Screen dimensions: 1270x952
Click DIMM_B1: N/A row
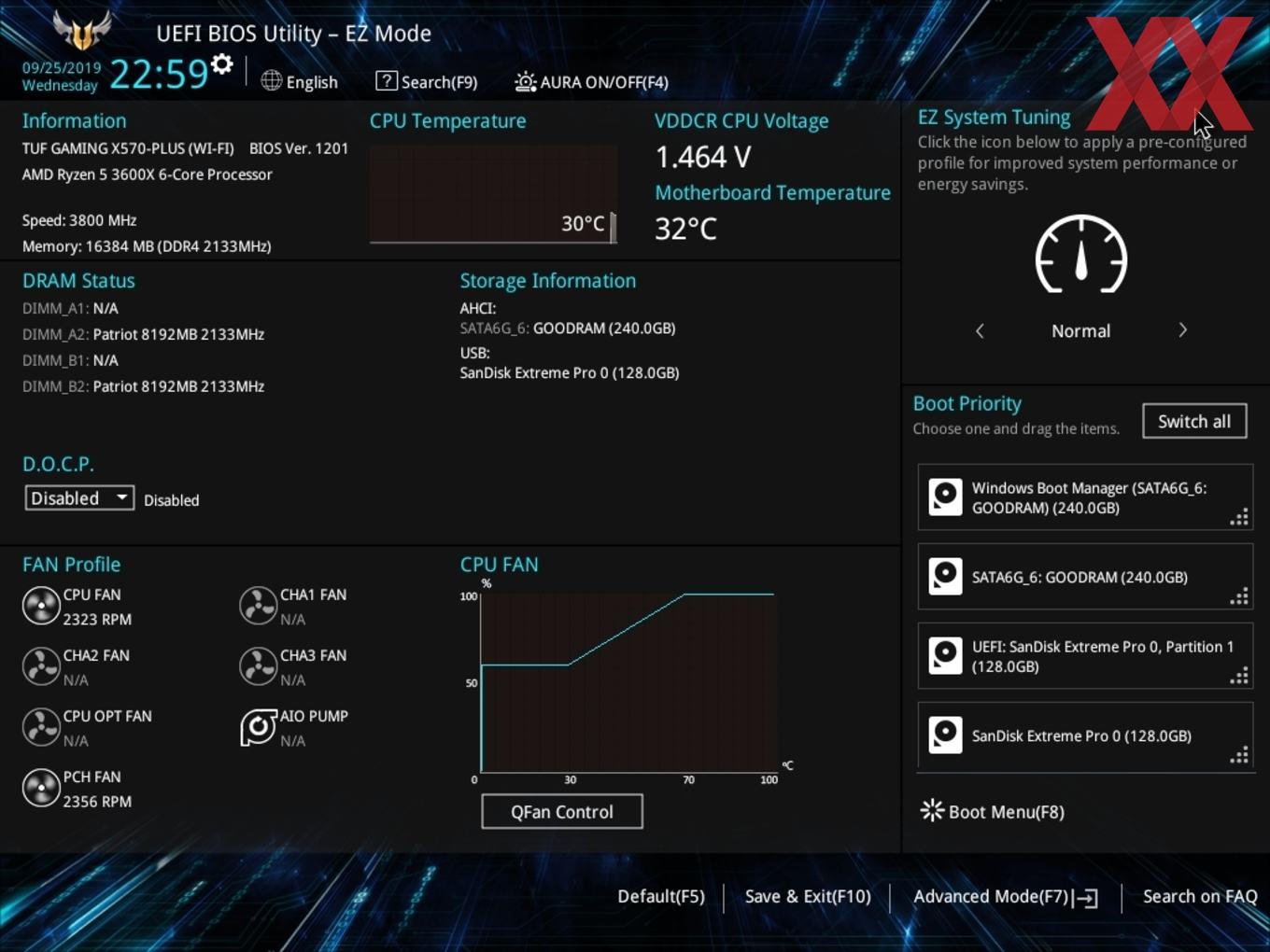click(x=70, y=360)
